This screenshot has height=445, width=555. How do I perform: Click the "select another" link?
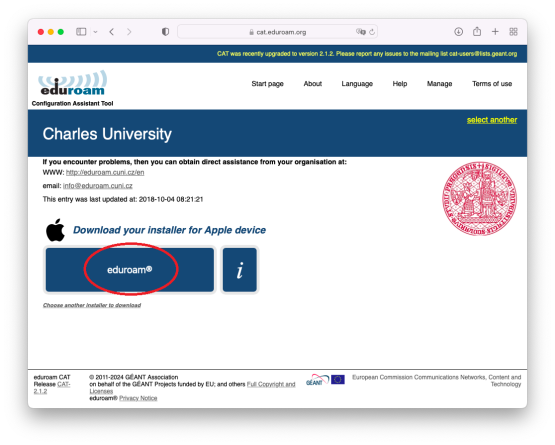click(x=492, y=120)
